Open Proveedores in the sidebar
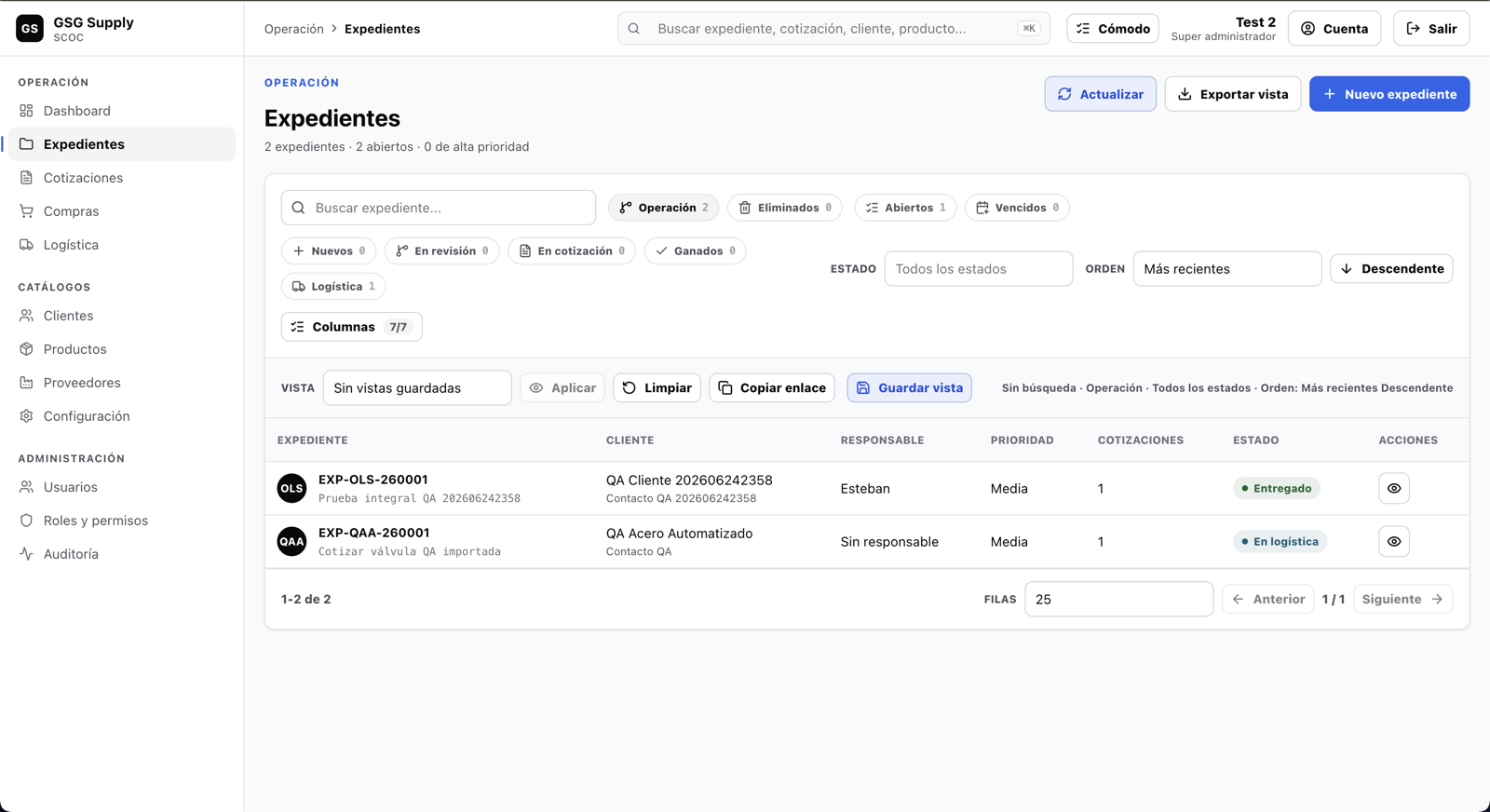This screenshot has height=812, width=1490. [x=122, y=383]
